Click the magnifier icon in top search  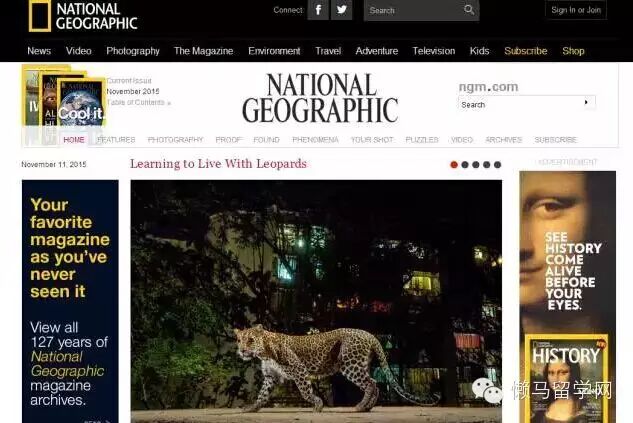(469, 10)
